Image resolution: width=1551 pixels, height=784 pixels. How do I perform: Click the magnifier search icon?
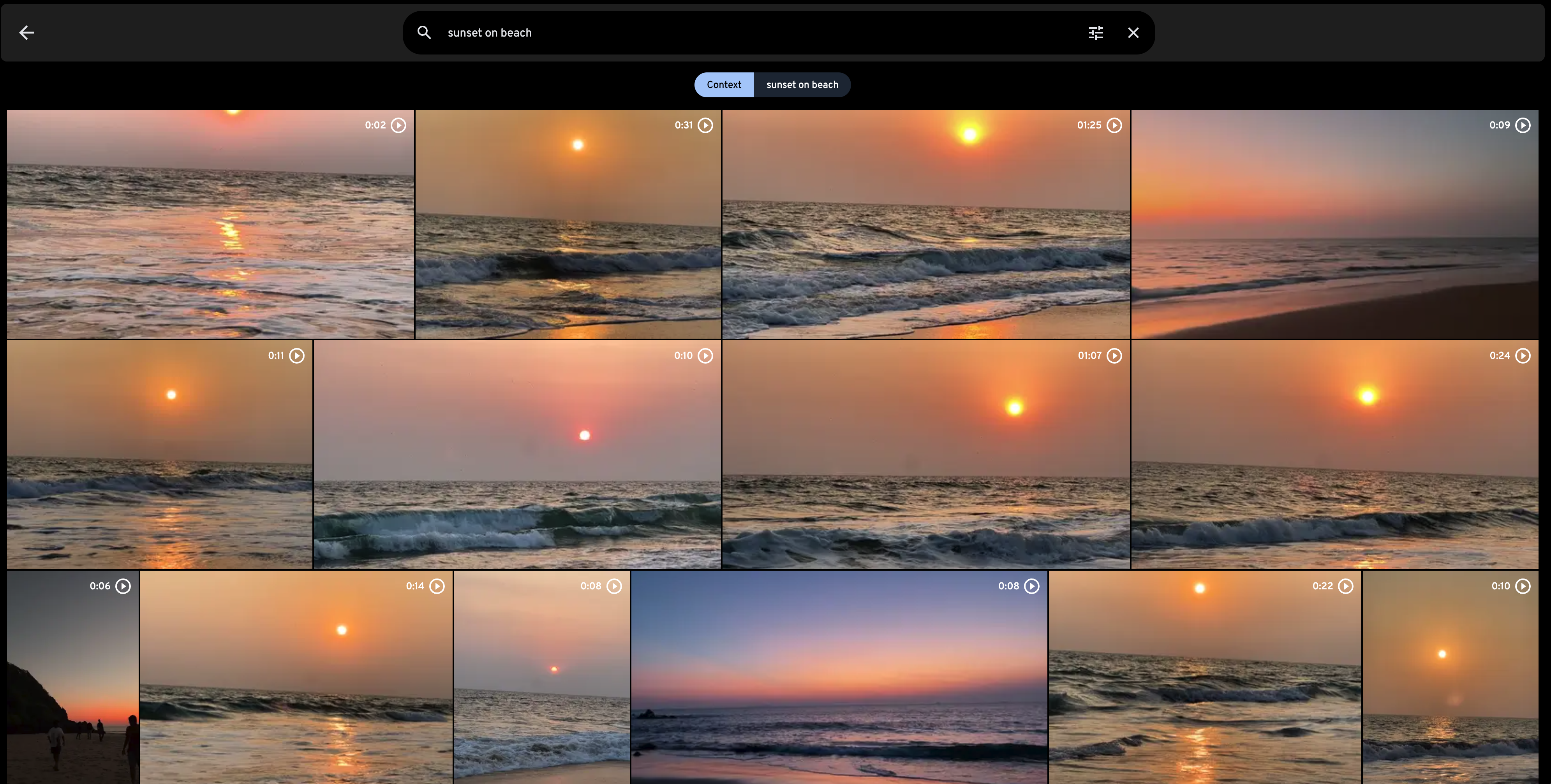coord(424,32)
